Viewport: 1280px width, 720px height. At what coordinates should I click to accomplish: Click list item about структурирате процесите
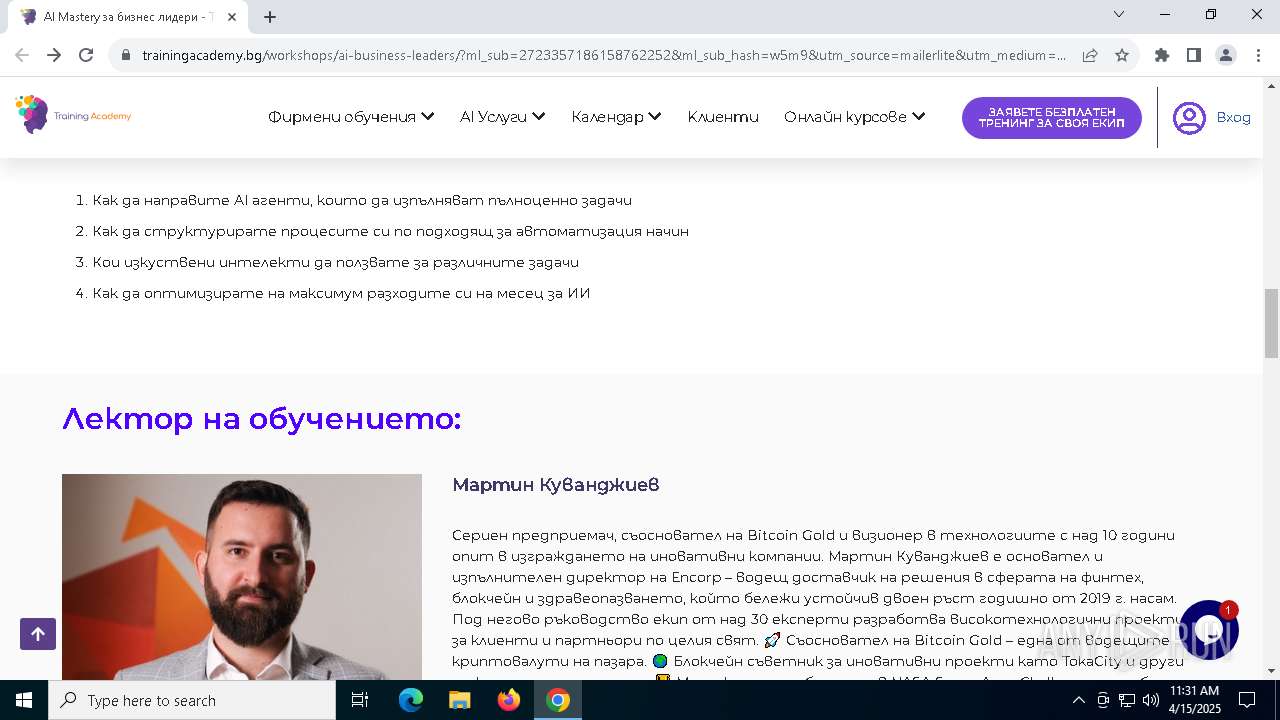pos(390,232)
